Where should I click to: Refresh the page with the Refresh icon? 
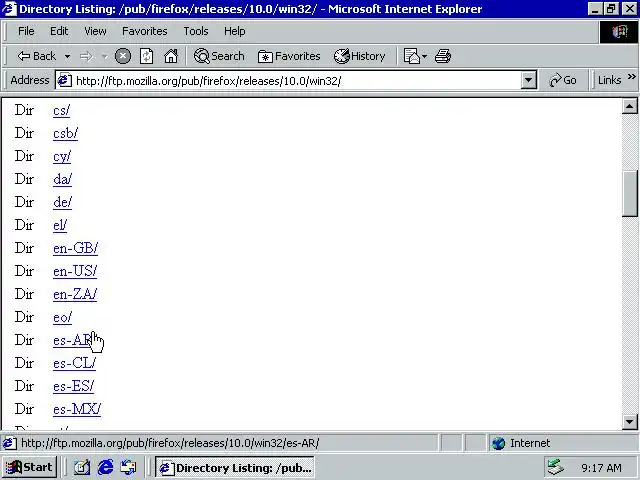(x=147, y=56)
